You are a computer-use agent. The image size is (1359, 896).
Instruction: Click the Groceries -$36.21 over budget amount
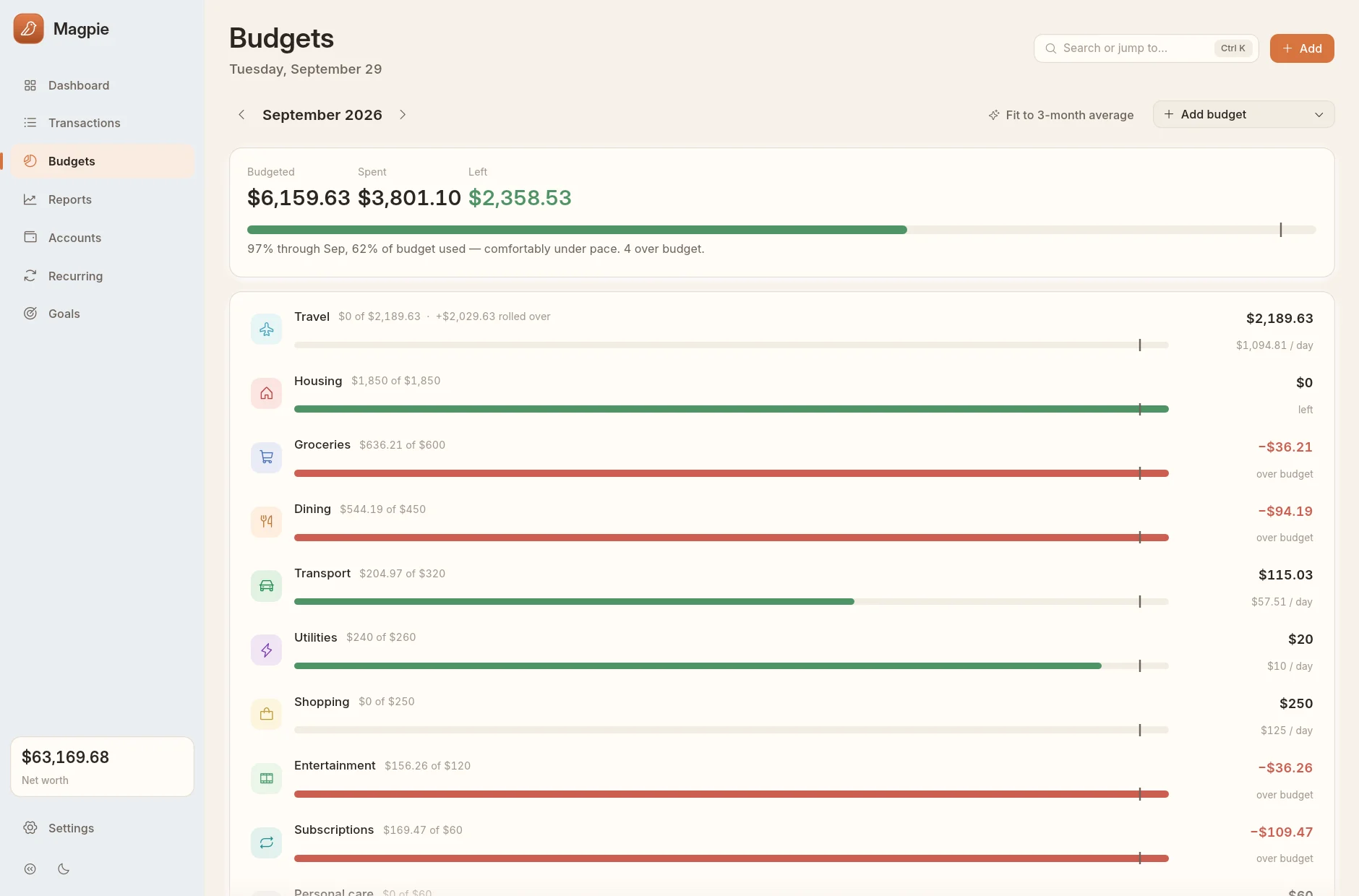1285,447
